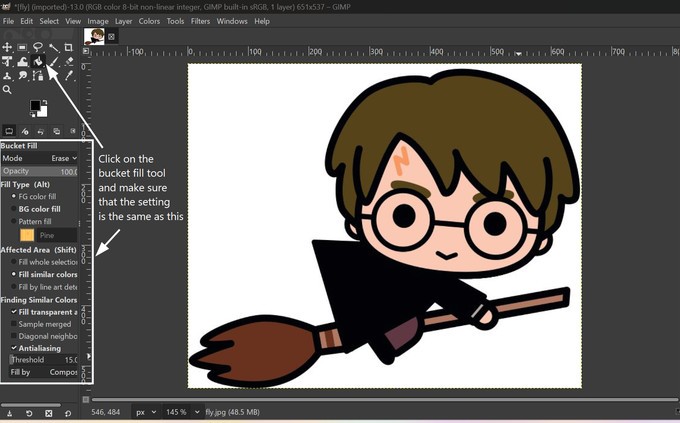Adjust the Threshold slider
Image resolution: width=680 pixels, height=423 pixels.
43,360
